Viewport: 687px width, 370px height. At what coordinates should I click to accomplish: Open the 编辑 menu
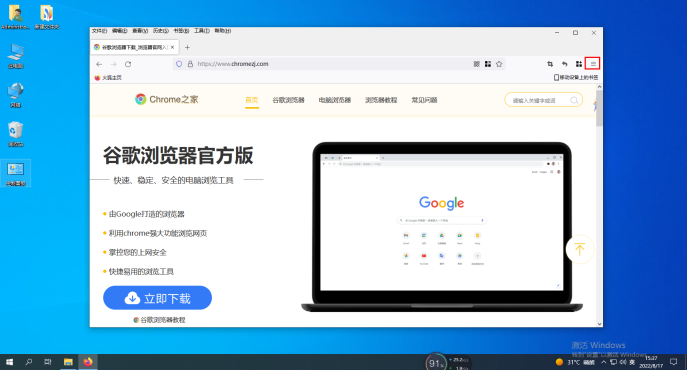[x=119, y=31]
